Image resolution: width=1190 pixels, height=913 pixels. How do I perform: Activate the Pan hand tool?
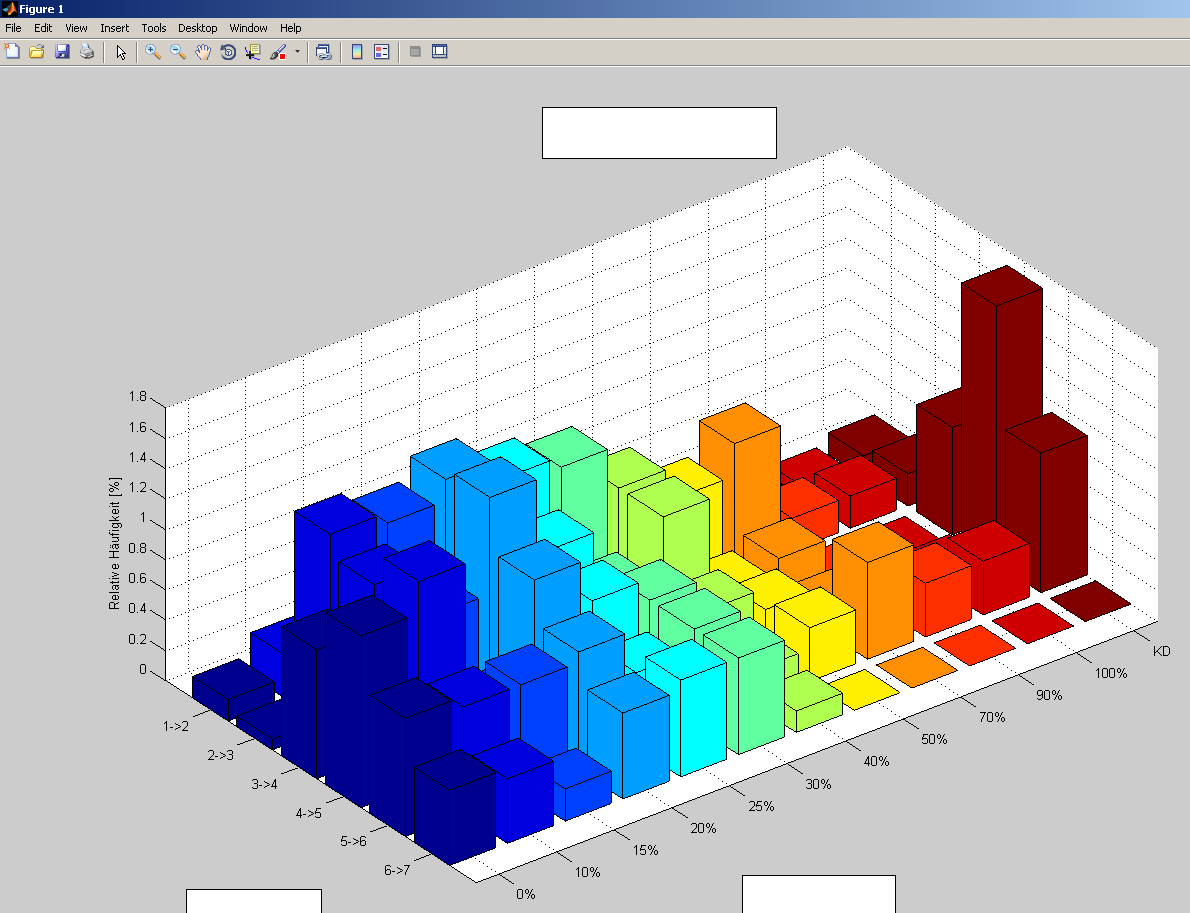coord(203,51)
